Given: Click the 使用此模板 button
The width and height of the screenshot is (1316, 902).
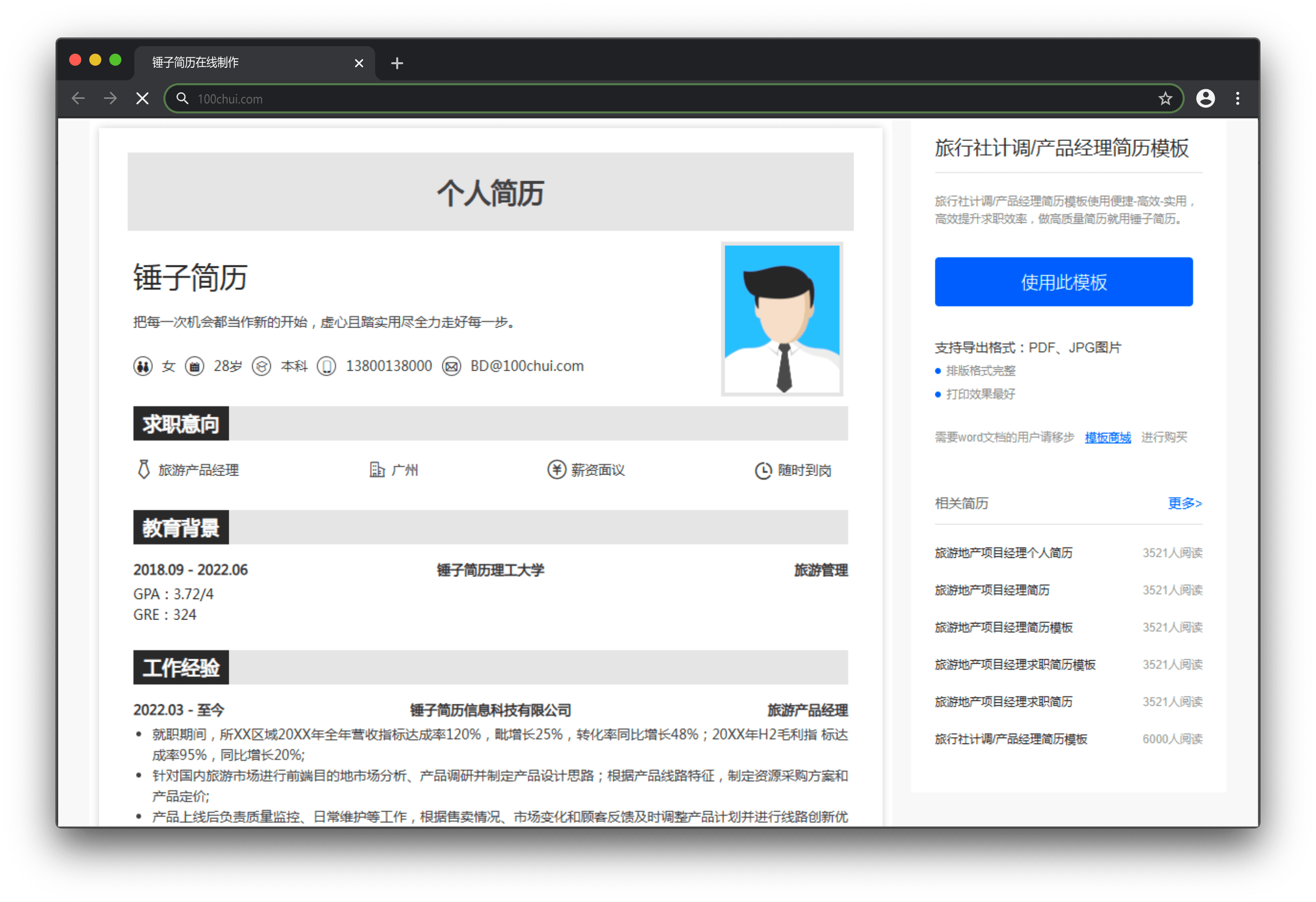Looking at the screenshot, I should click(1063, 281).
